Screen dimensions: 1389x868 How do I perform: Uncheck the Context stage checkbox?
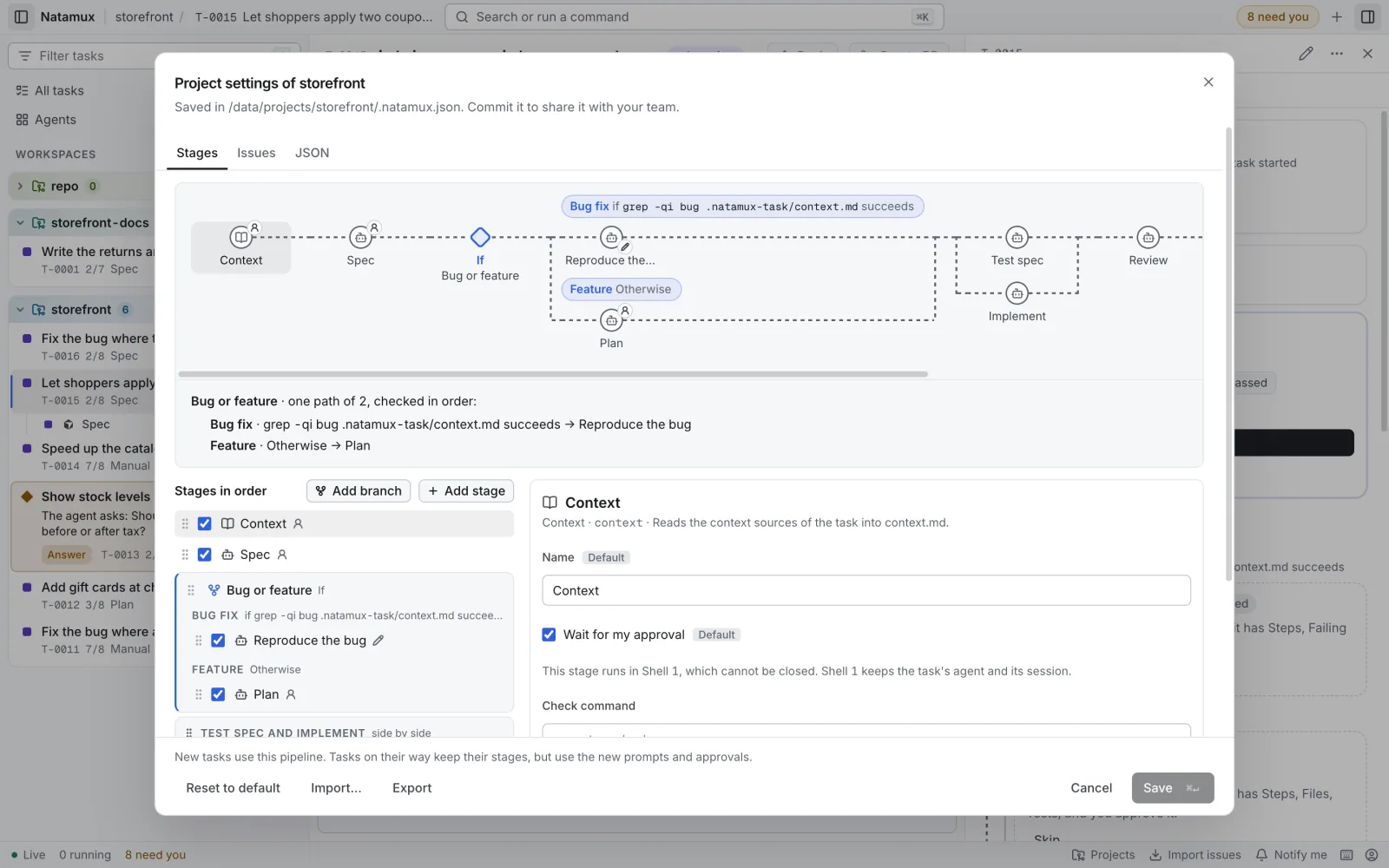pos(205,524)
